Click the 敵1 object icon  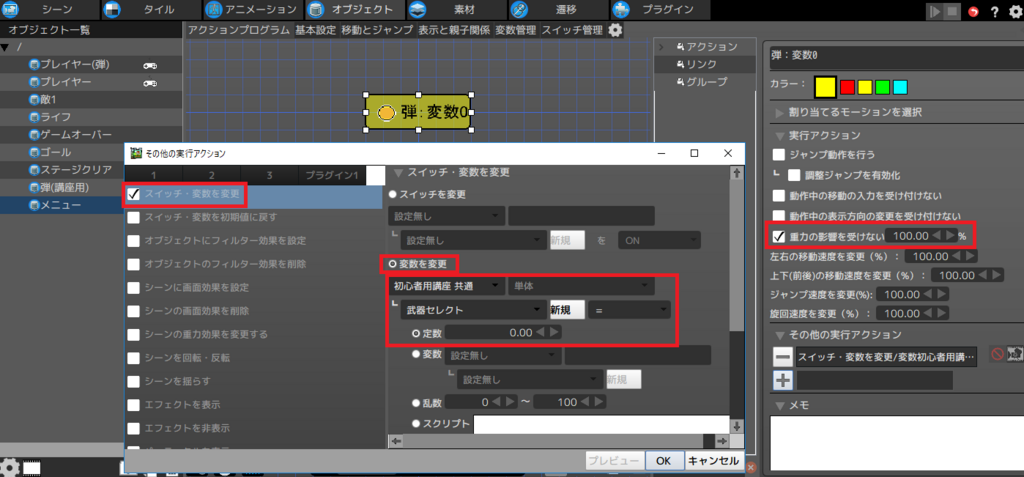pyautogui.click(x=34, y=100)
